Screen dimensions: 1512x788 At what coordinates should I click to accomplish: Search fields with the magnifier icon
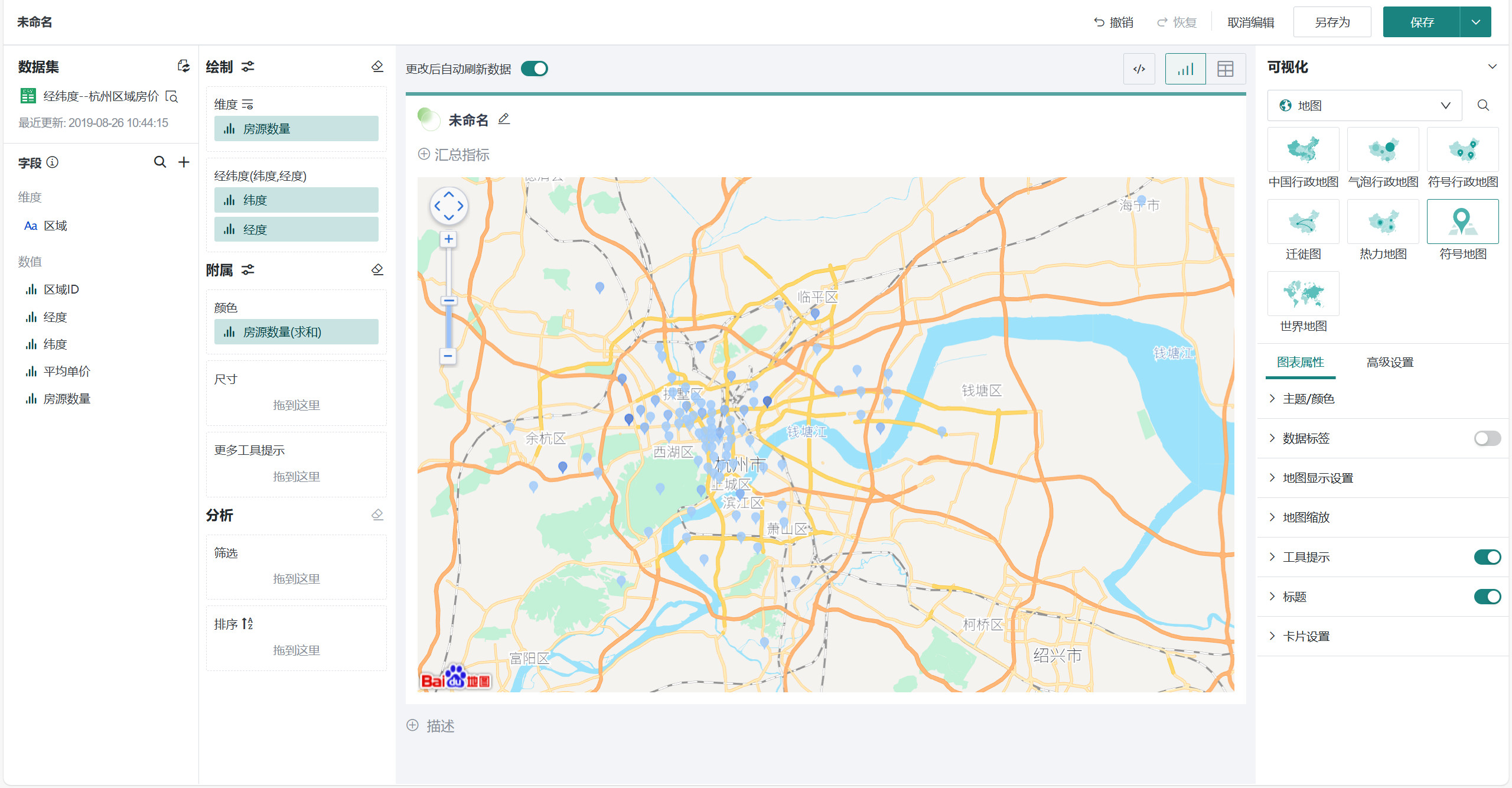(159, 162)
